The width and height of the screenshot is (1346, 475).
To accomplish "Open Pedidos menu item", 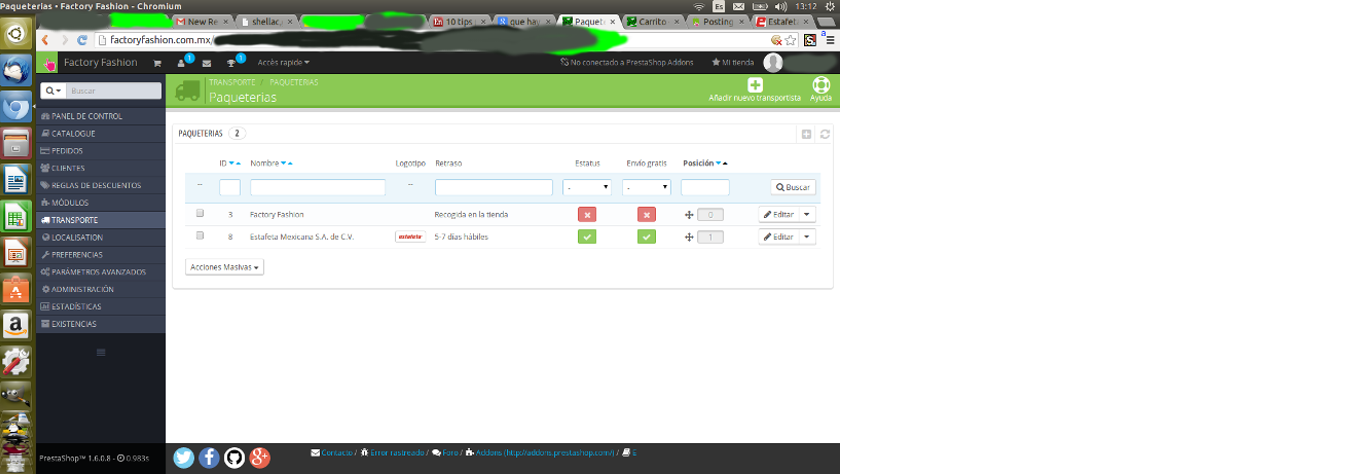I will (101, 150).
